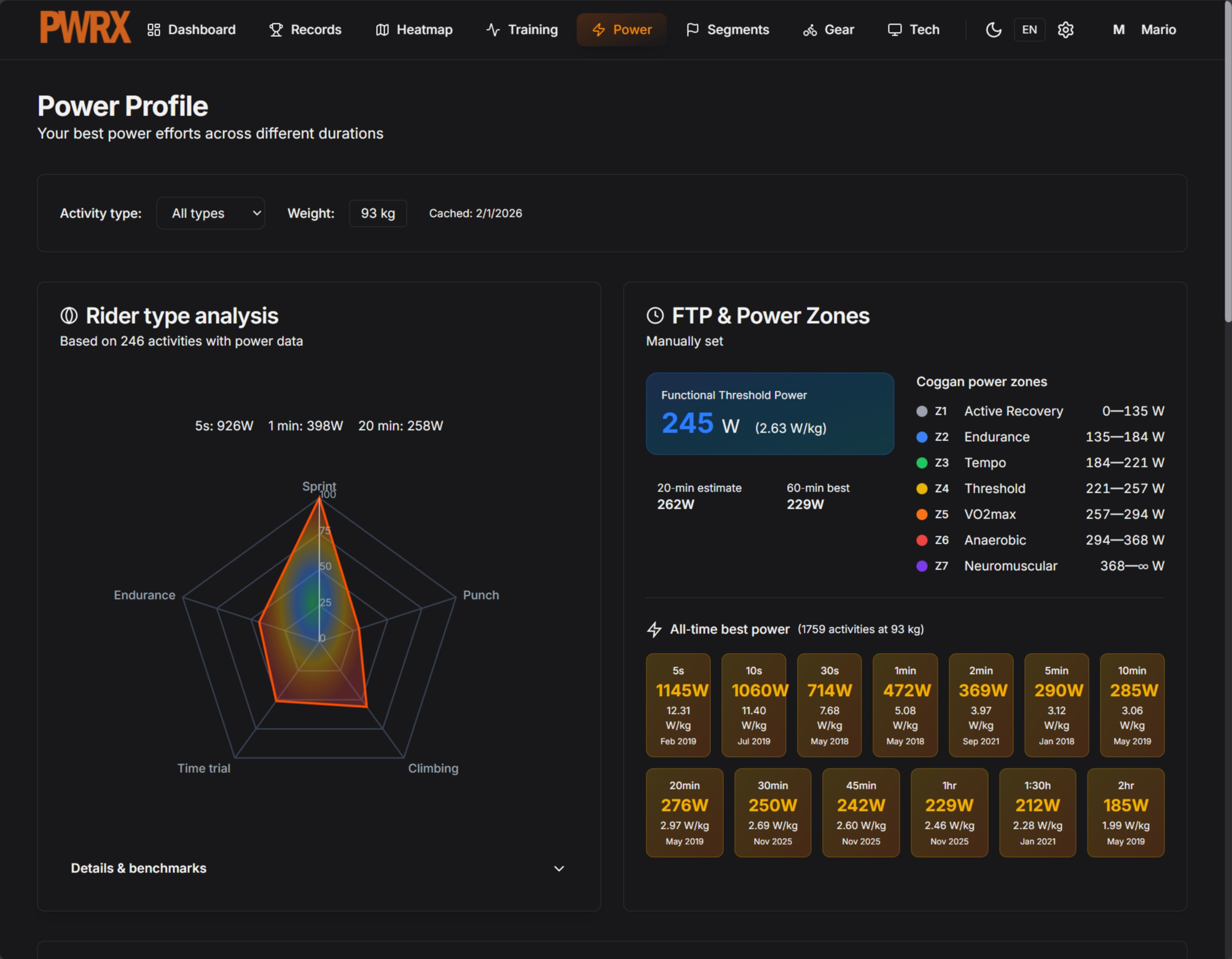Click the Gear bicycle icon

tap(810, 29)
